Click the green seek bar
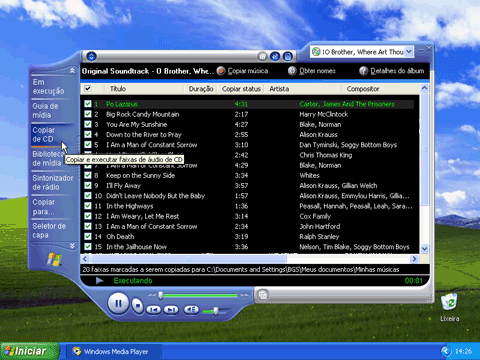The height and width of the screenshot is (360, 480). coord(200,296)
